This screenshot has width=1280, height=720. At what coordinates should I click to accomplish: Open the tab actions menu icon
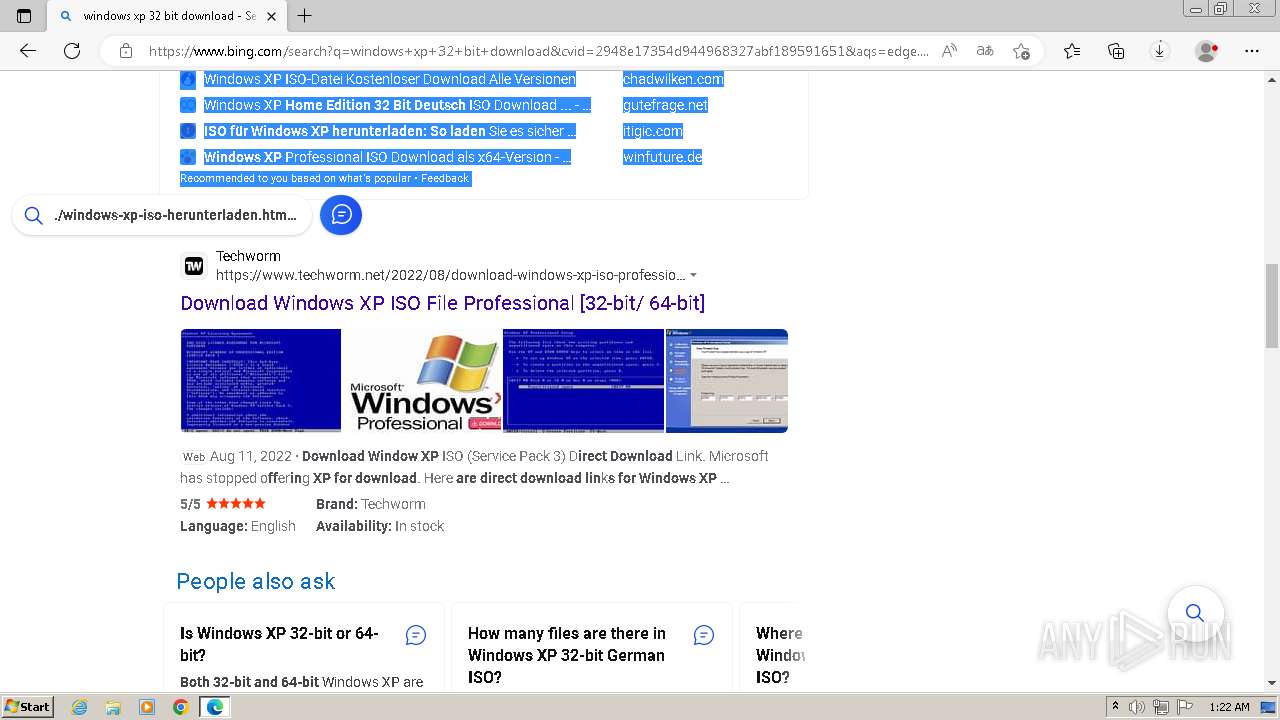(x=24, y=16)
